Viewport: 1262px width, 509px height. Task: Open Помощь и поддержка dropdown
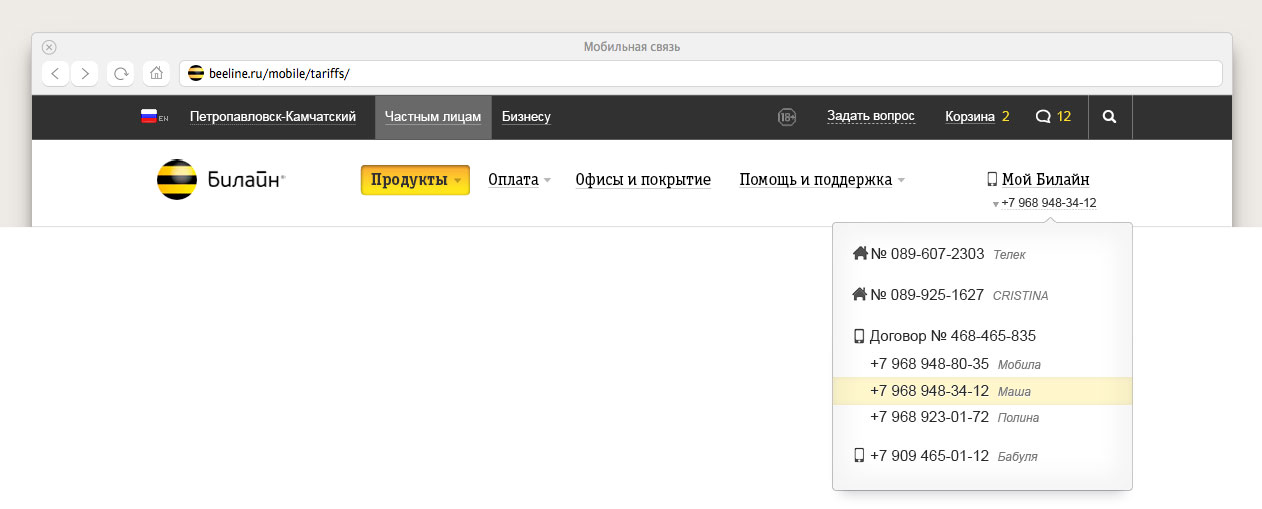tap(822, 180)
